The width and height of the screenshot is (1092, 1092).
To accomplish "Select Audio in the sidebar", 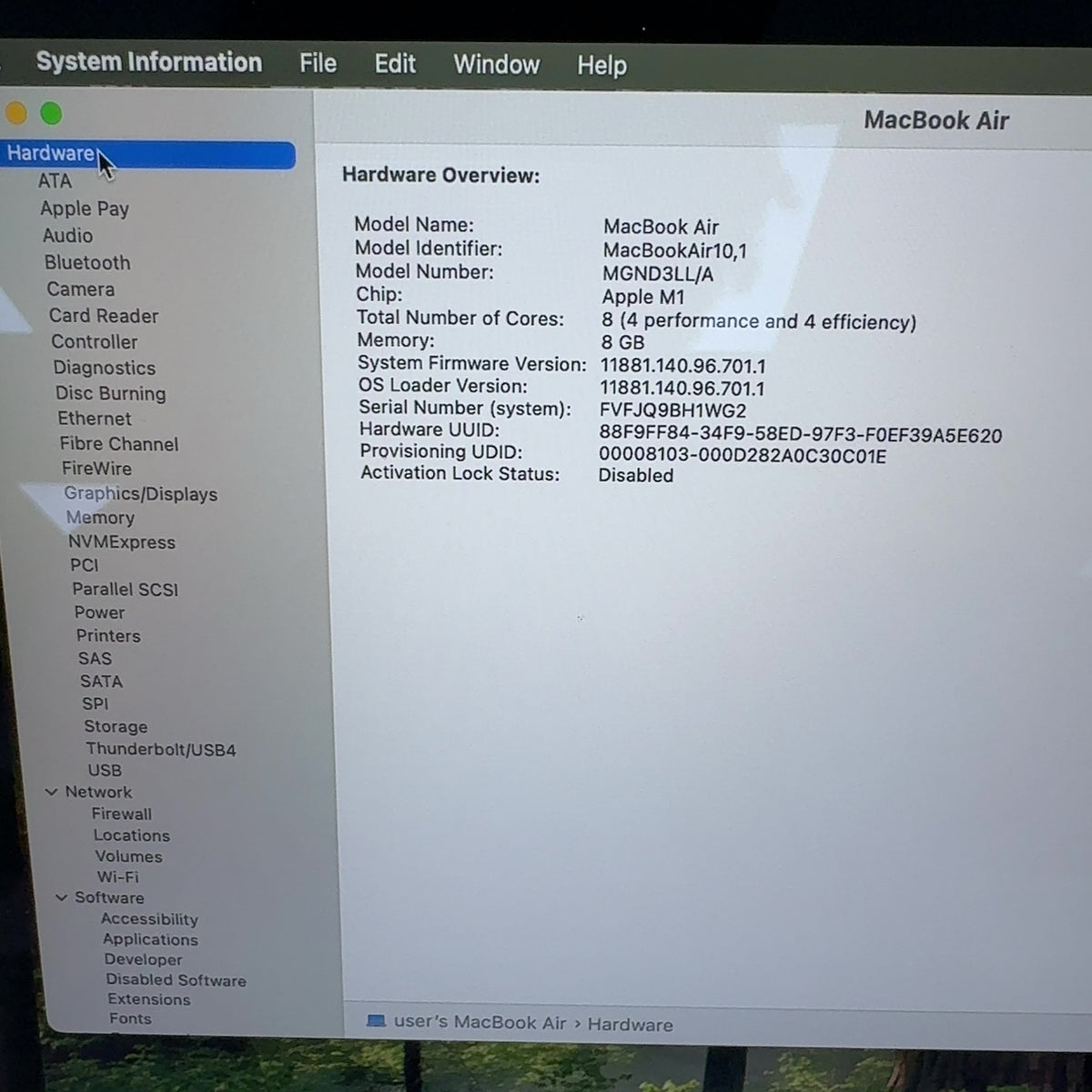I will [67, 236].
